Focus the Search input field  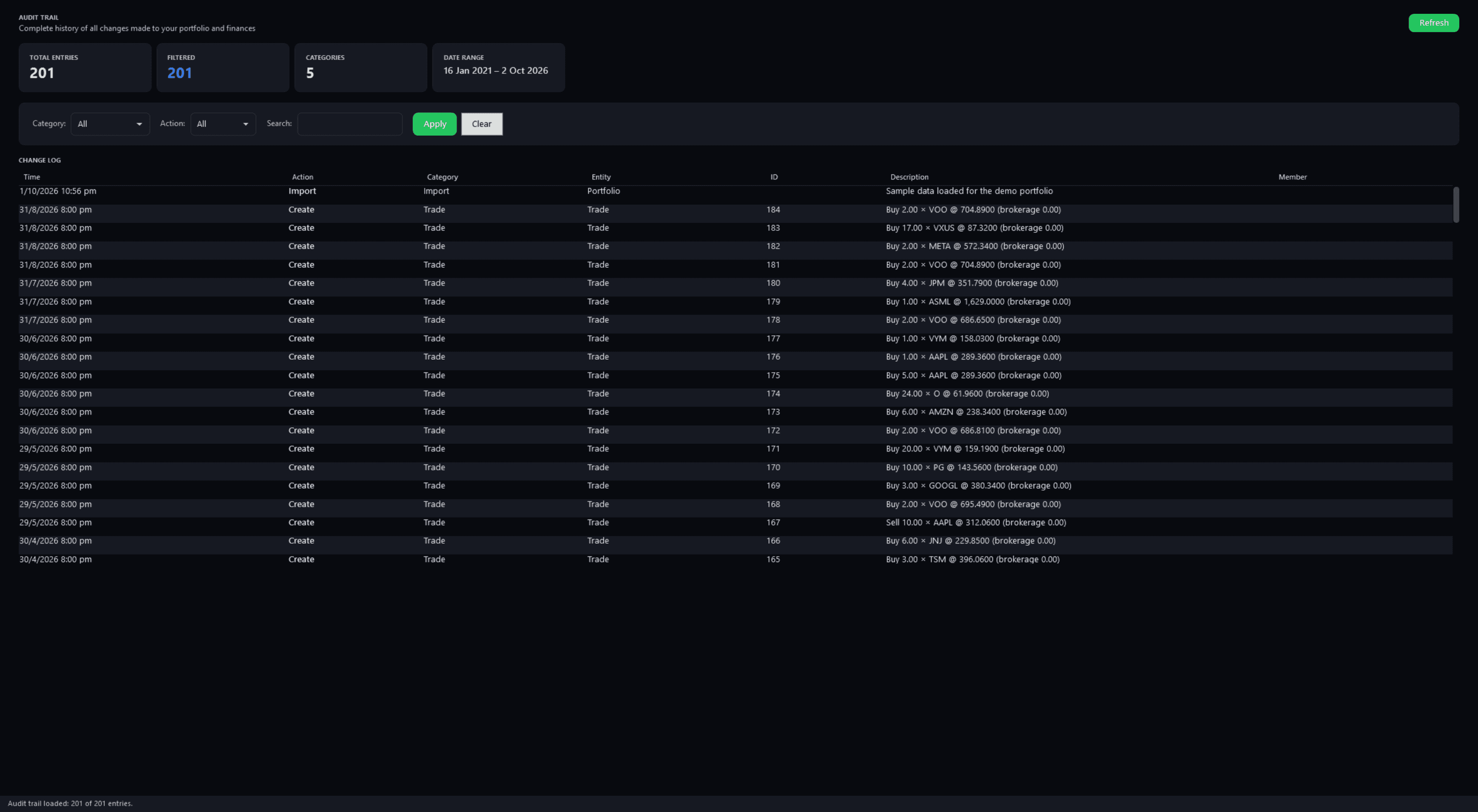tap(350, 124)
